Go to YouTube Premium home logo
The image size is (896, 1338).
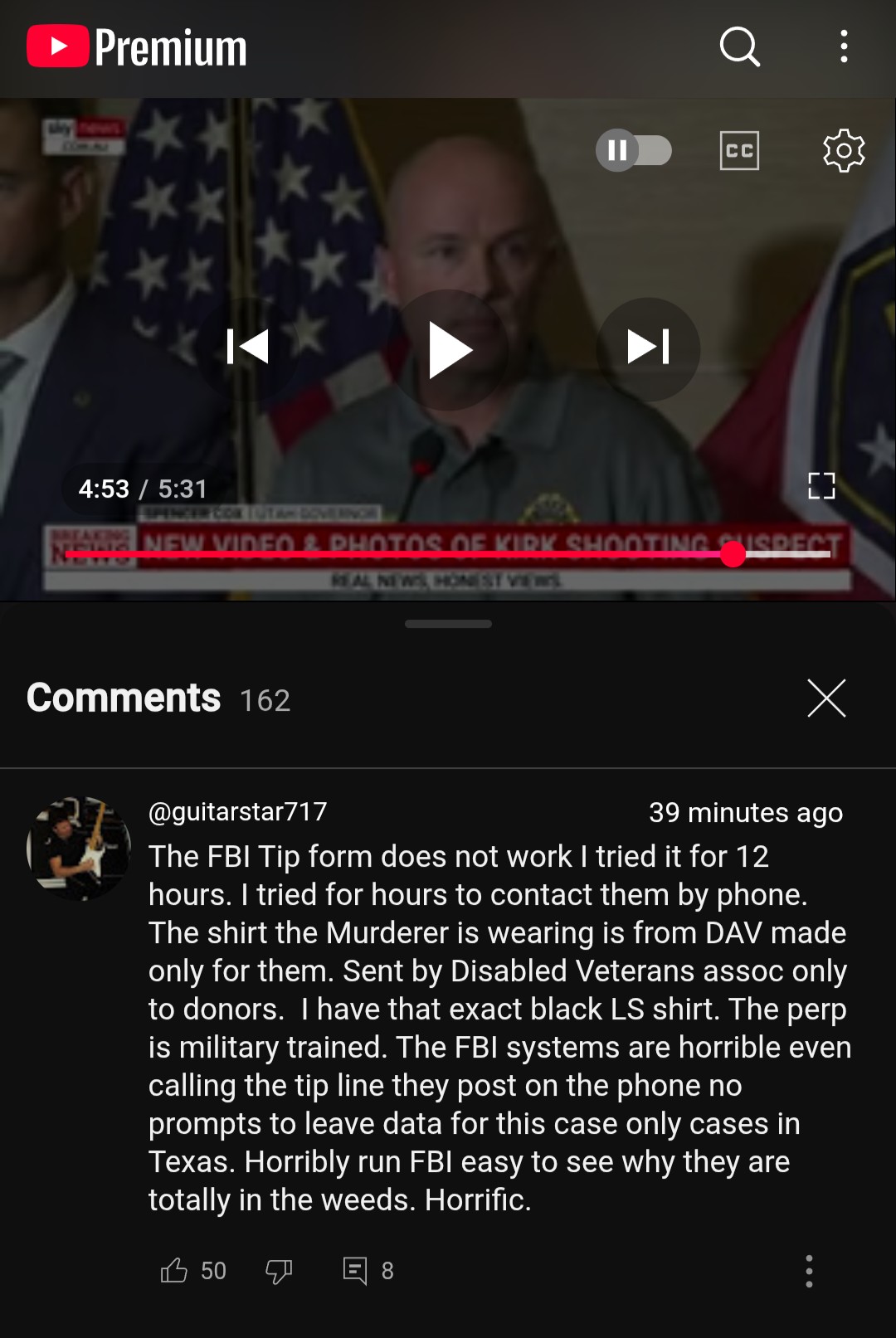(137, 47)
